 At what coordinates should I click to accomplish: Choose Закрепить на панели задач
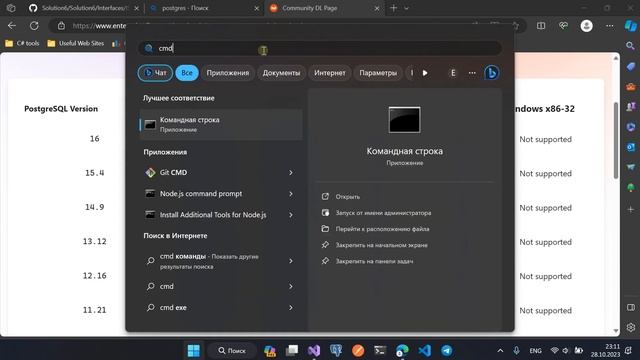pyautogui.click(x=367, y=261)
